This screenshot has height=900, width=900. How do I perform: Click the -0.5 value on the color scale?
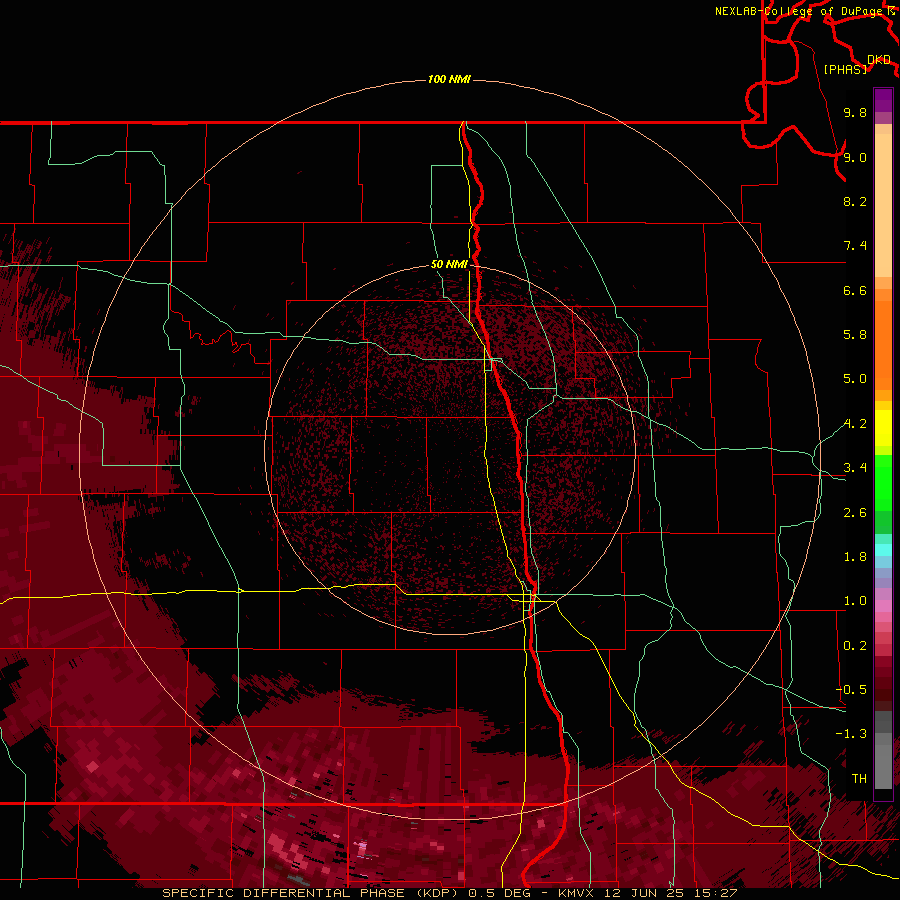(x=851, y=690)
